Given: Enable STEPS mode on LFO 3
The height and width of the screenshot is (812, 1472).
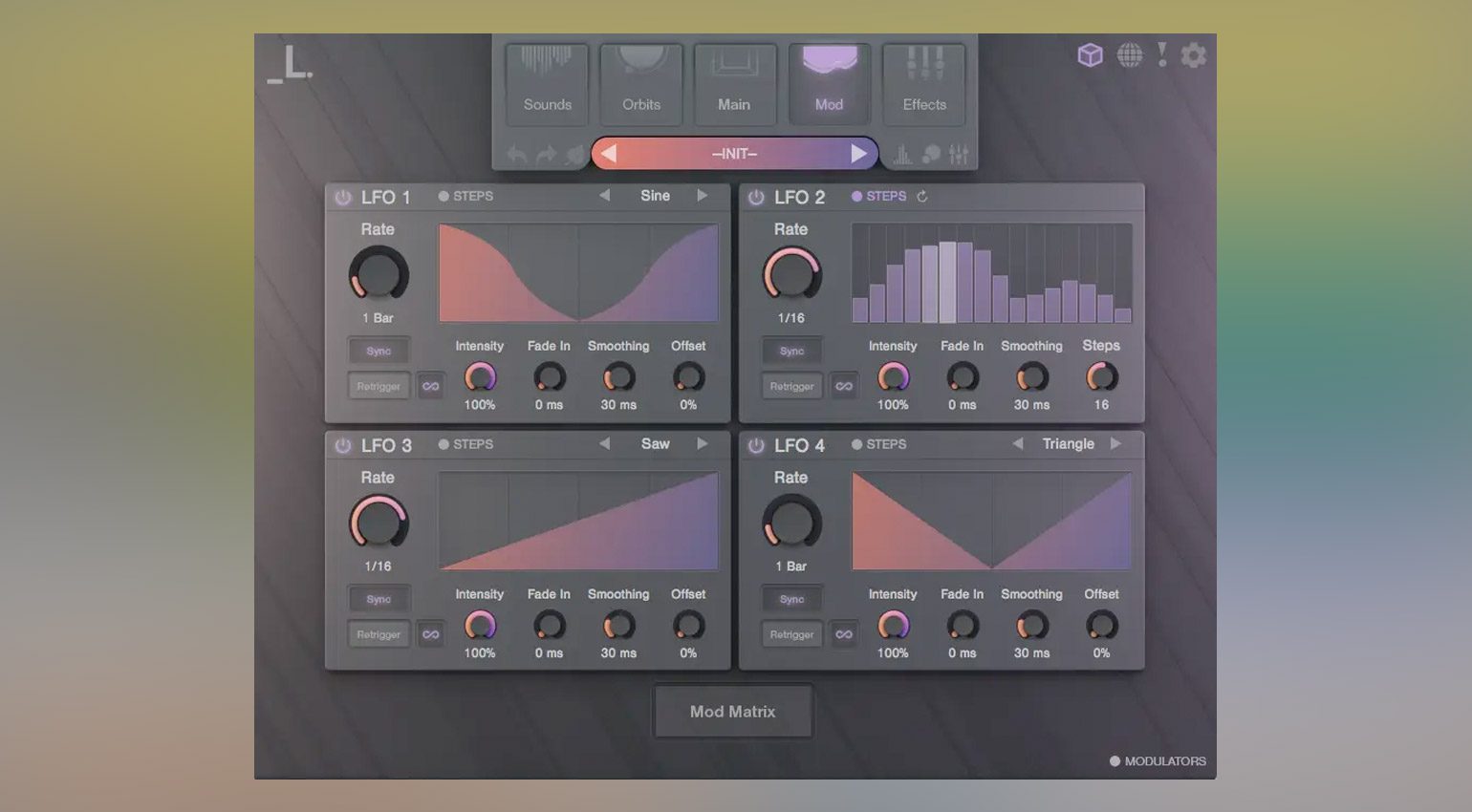Looking at the screenshot, I should coord(465,444).
